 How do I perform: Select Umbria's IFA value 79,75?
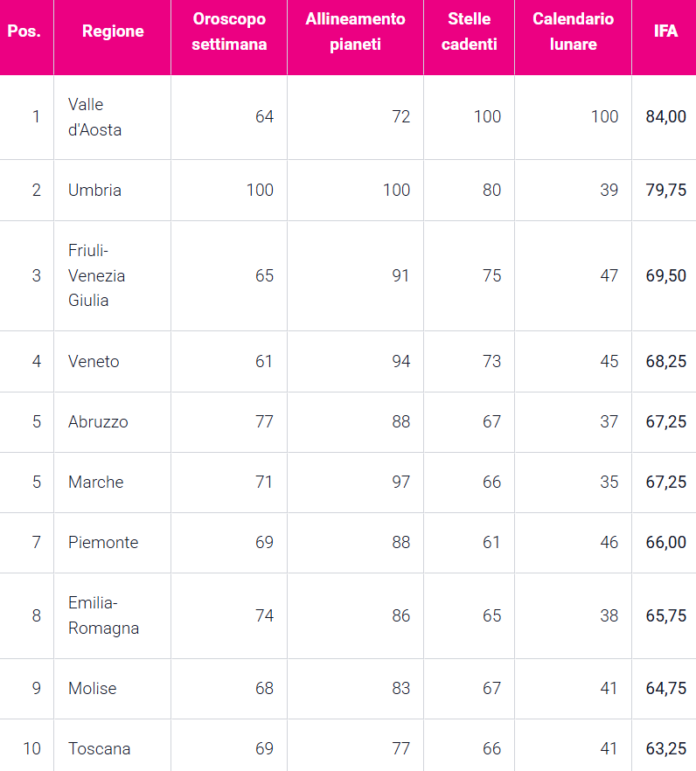665,190
